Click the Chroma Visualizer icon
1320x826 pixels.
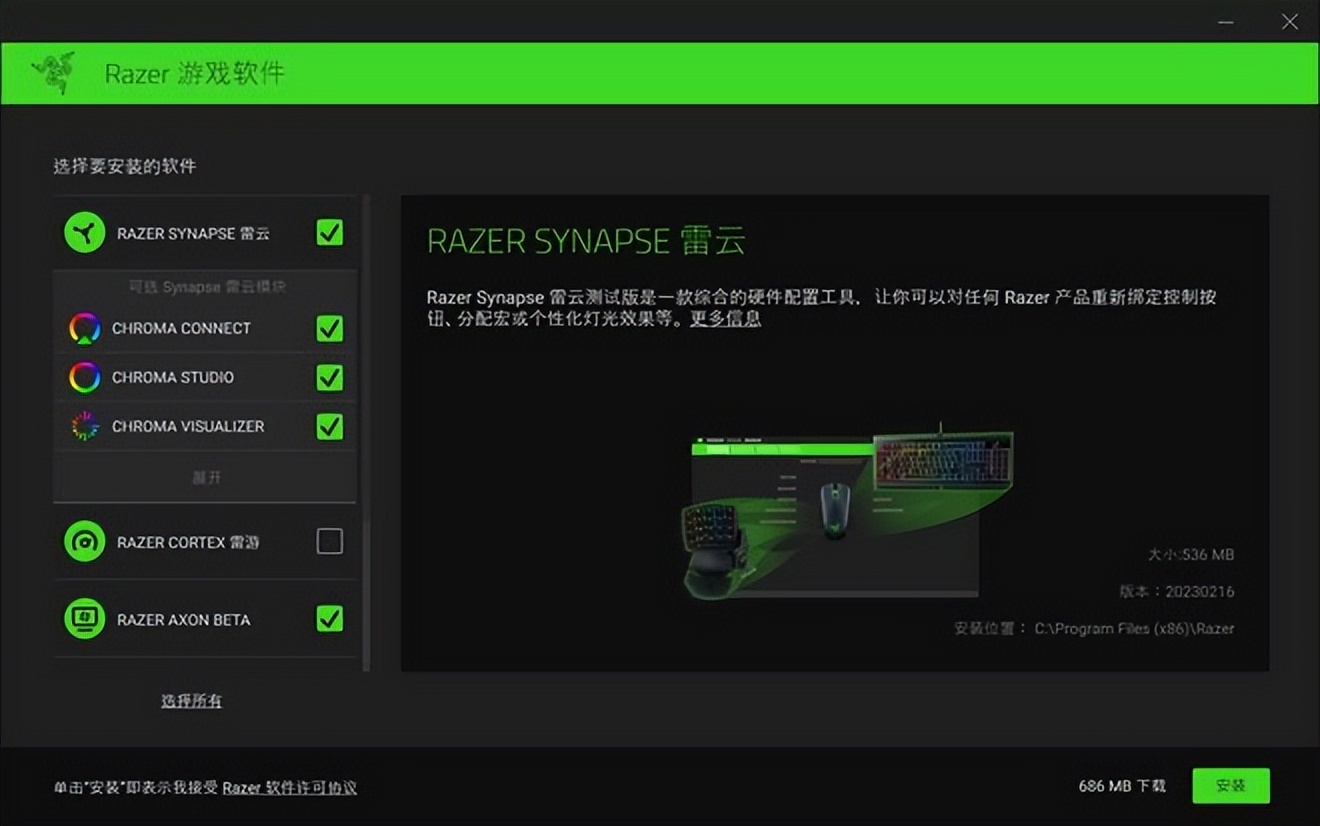click(x=85, y=426)
